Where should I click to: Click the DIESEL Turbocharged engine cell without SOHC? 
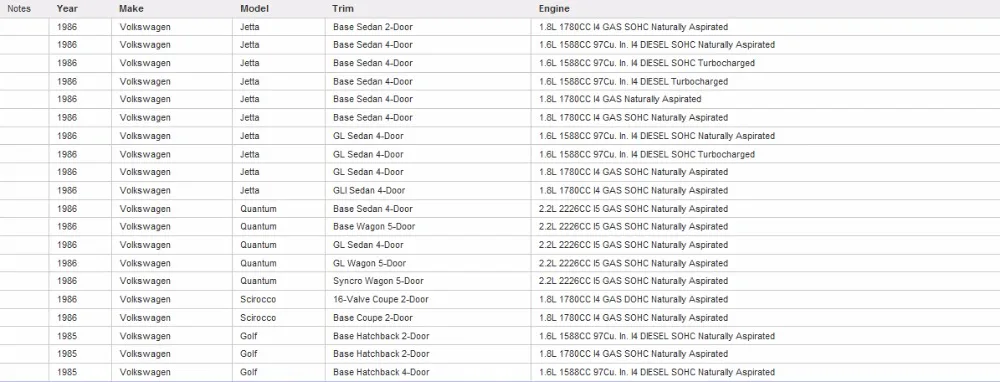click(633, 82)
